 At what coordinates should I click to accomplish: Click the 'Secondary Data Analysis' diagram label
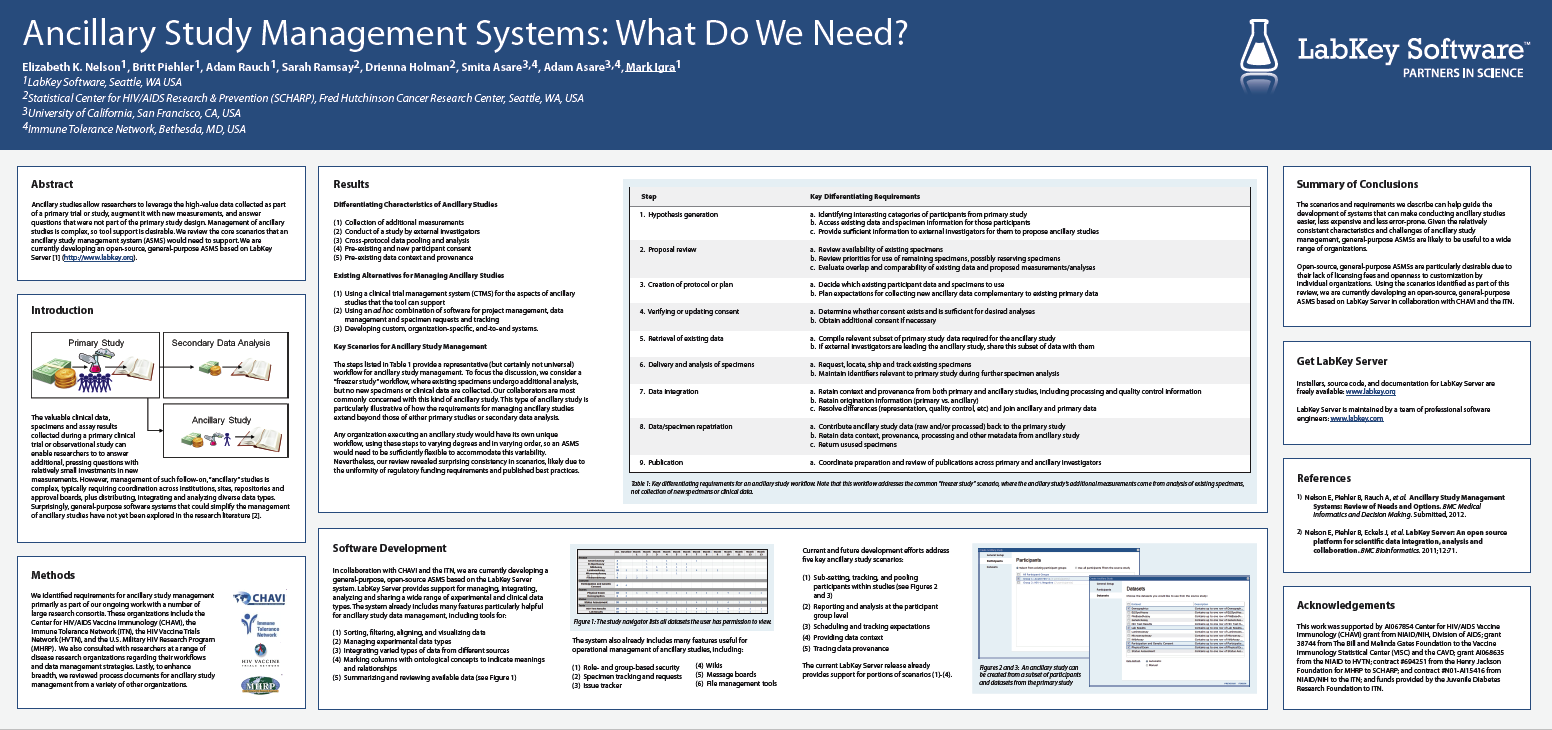coord(221,343)
